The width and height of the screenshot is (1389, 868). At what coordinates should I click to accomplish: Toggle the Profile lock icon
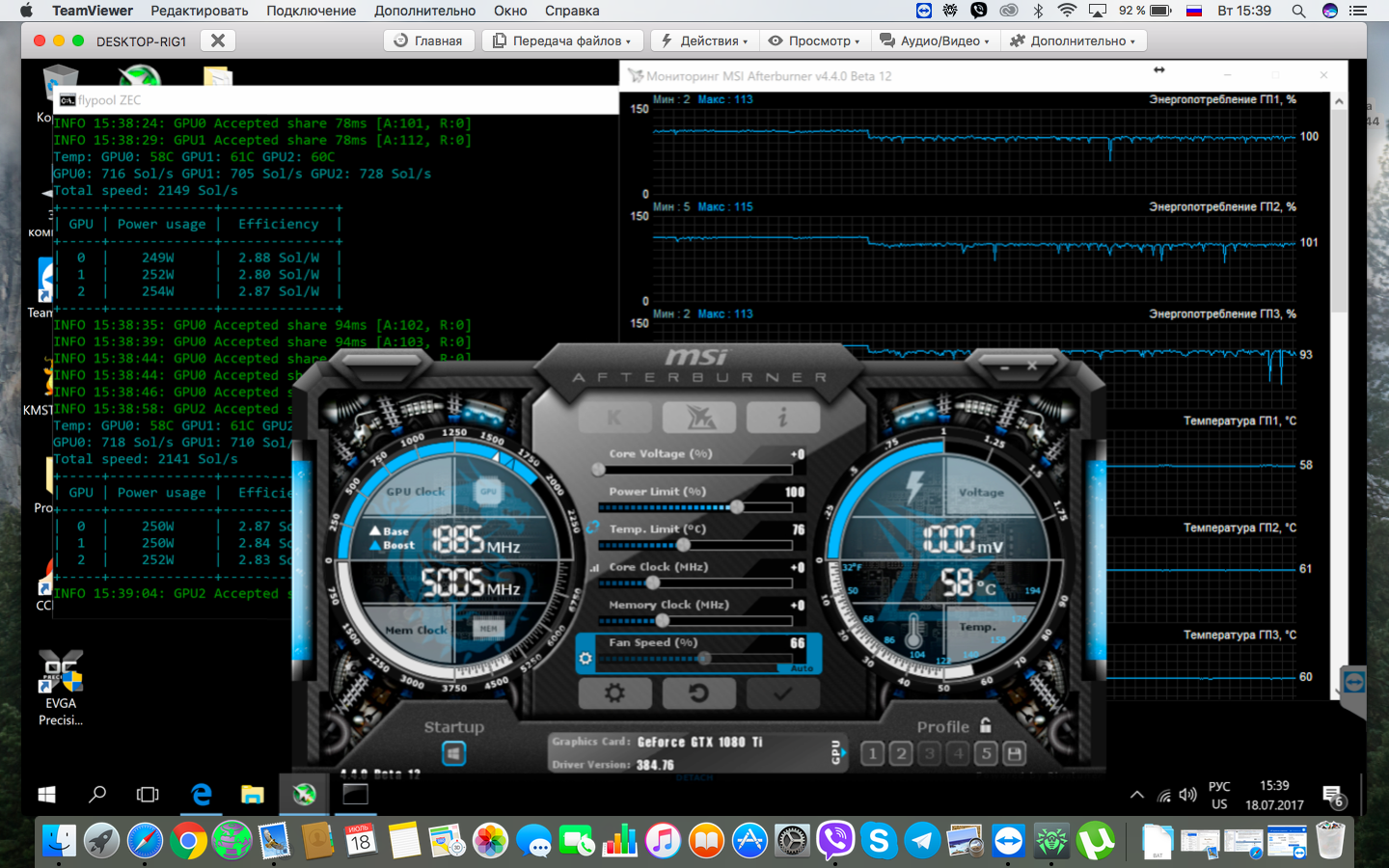click(x=985, y=725)
